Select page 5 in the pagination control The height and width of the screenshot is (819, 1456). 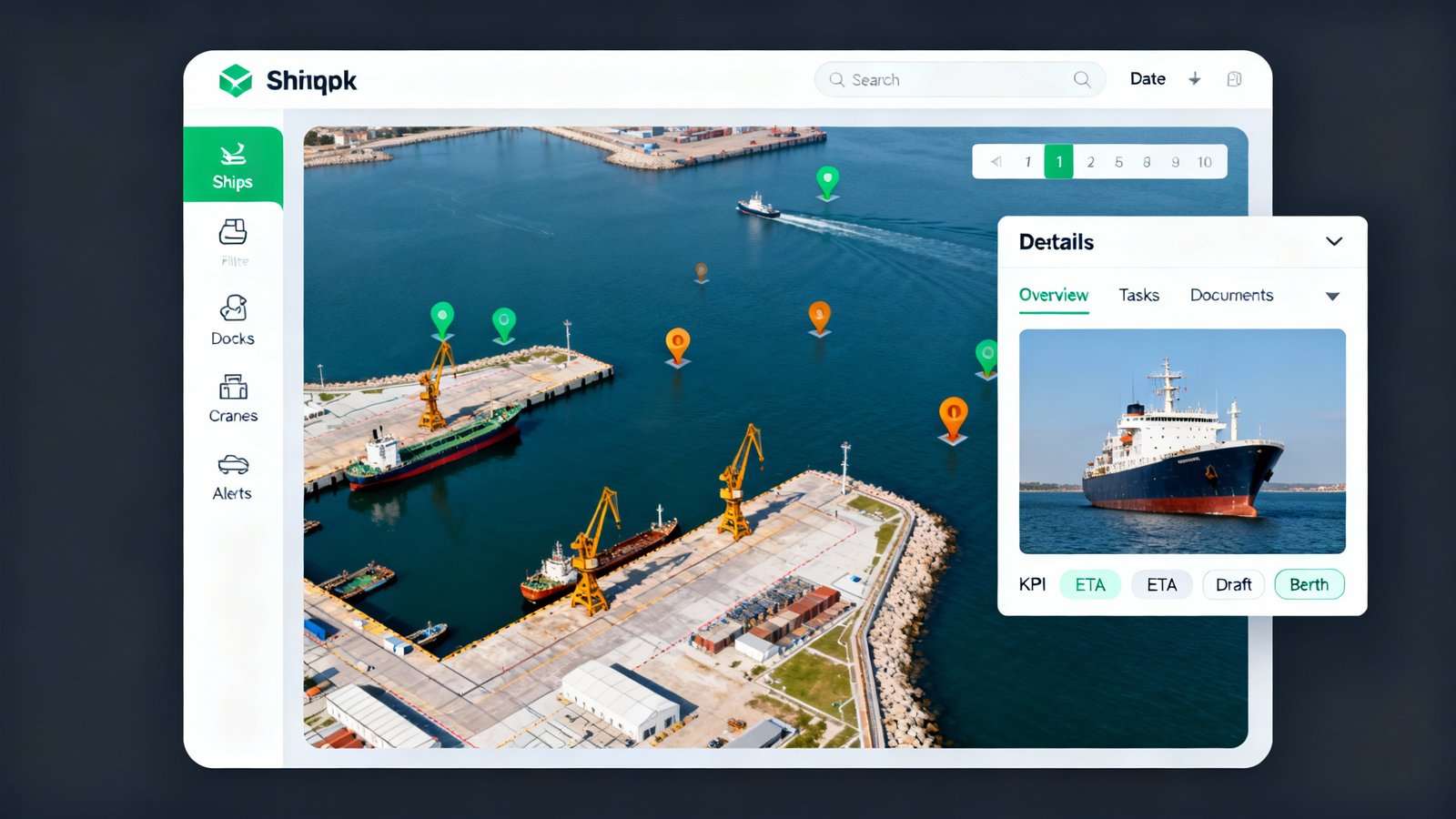[1118, 161]
